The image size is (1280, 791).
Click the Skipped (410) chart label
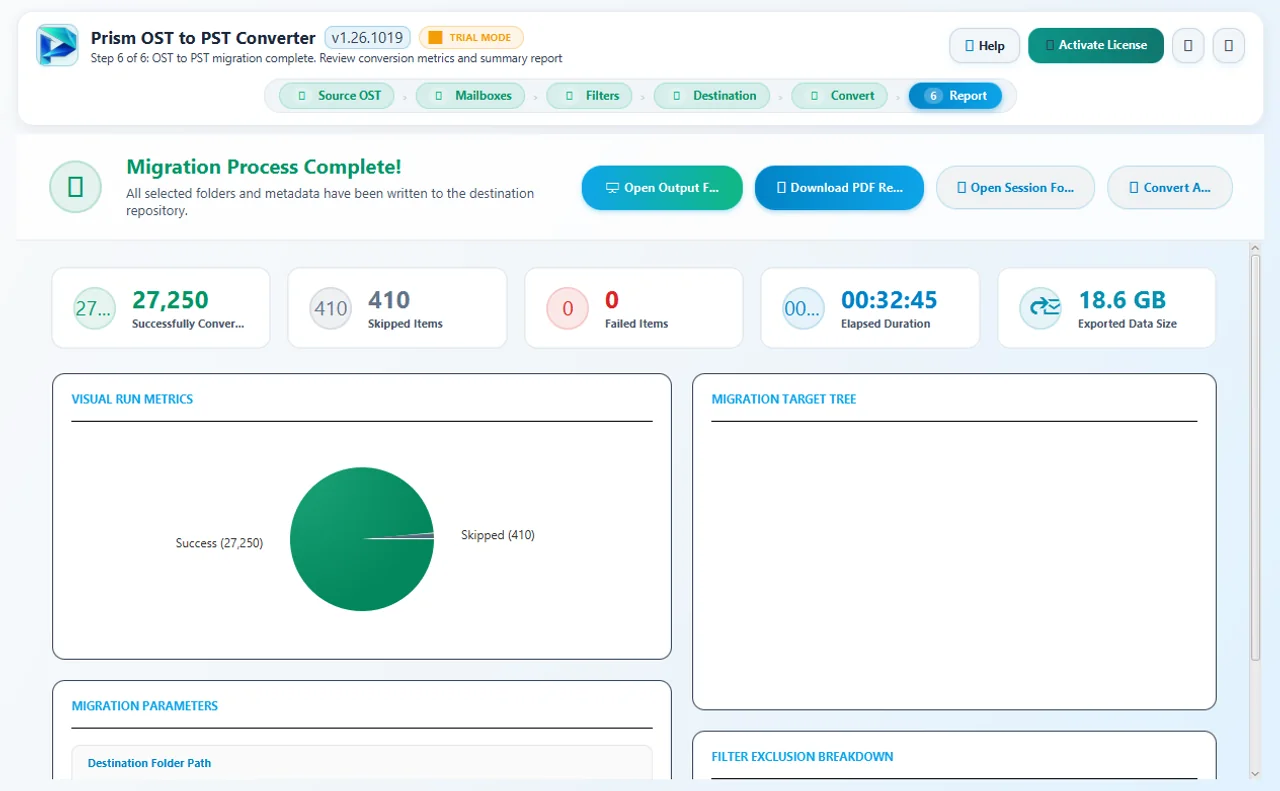[498, 535]
